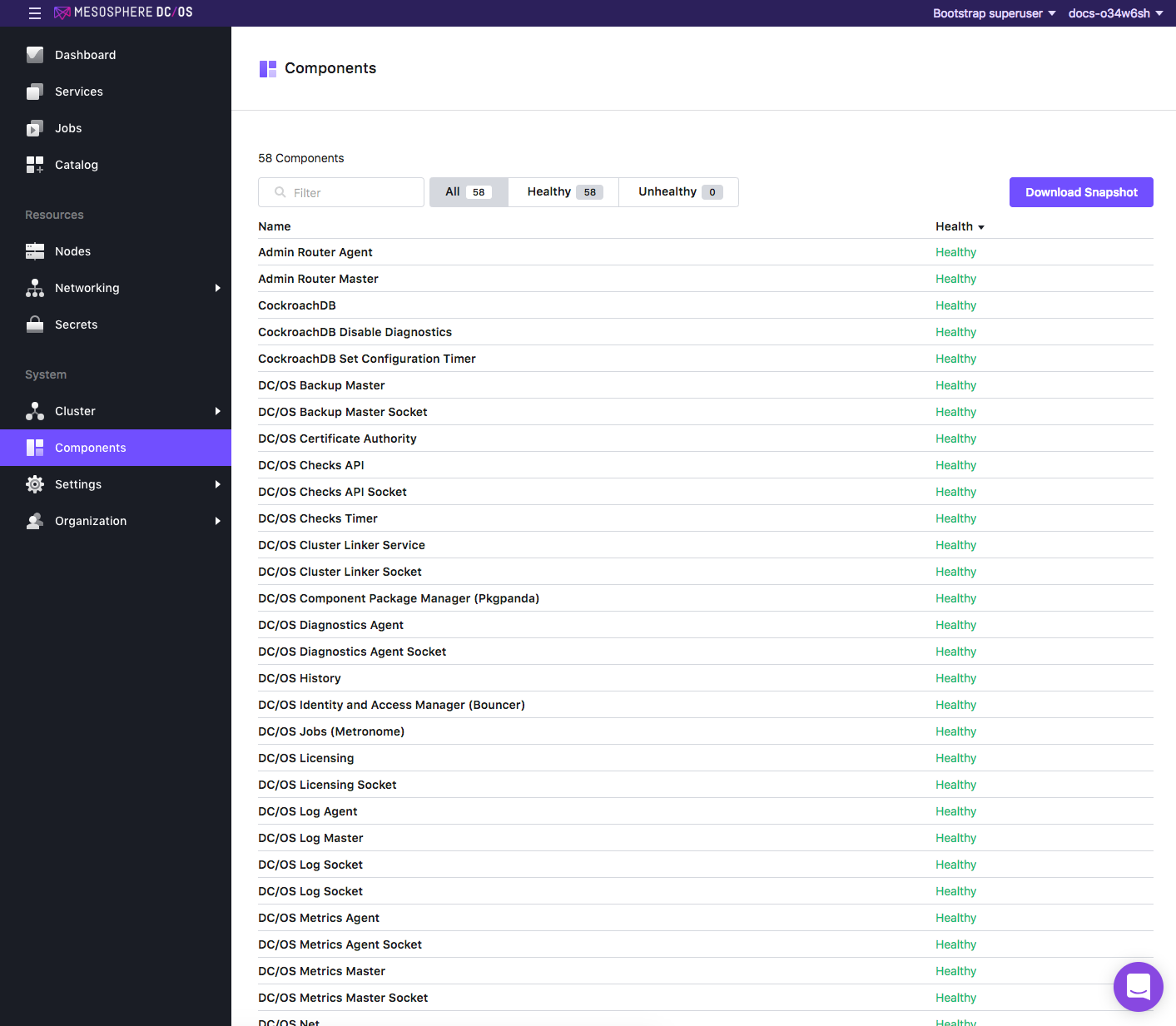Select the Healthy 58 filter tab

pyautogui.click(x=563, y=192)
